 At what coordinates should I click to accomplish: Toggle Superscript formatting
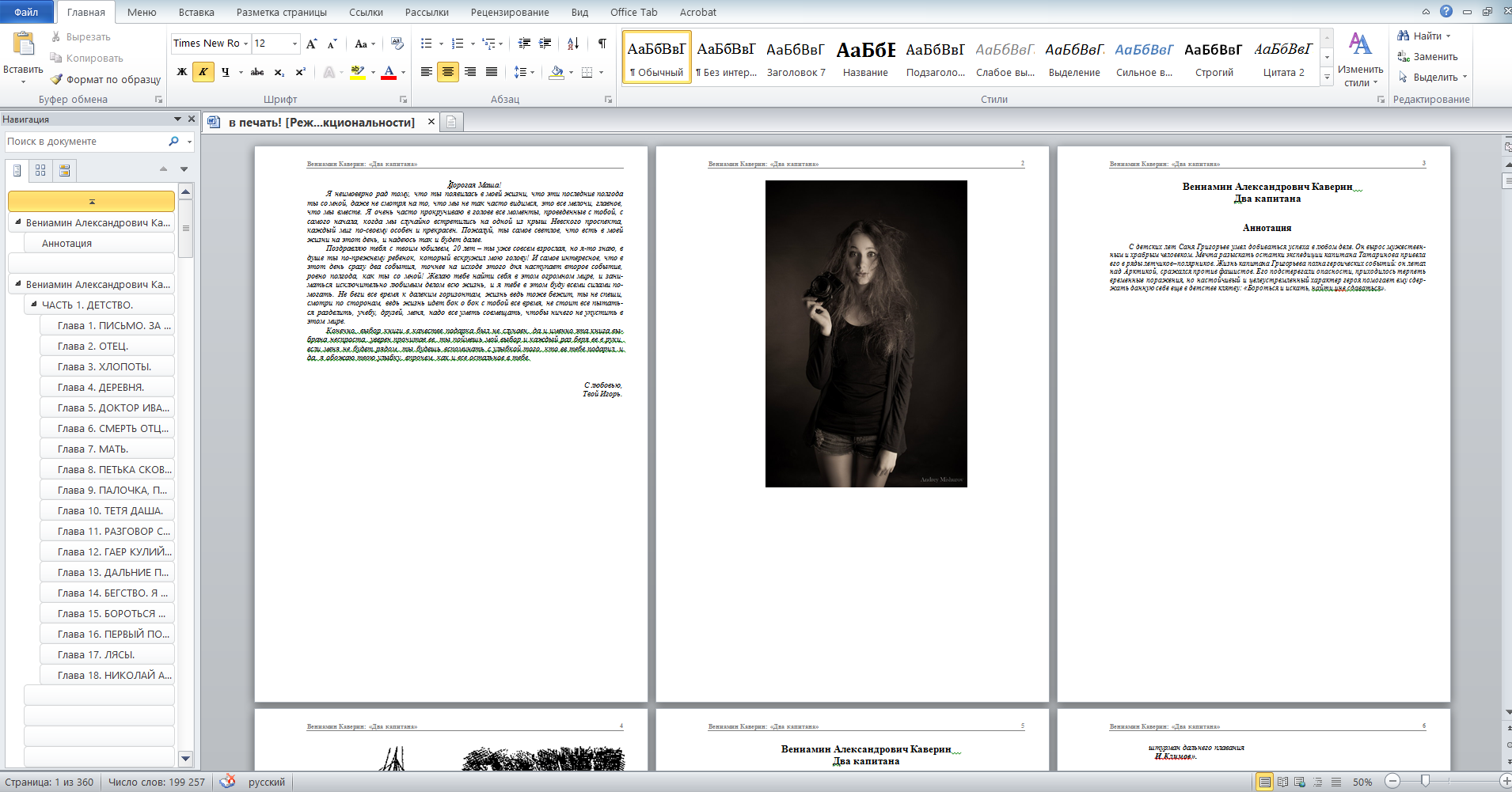[x=300, y=72]
